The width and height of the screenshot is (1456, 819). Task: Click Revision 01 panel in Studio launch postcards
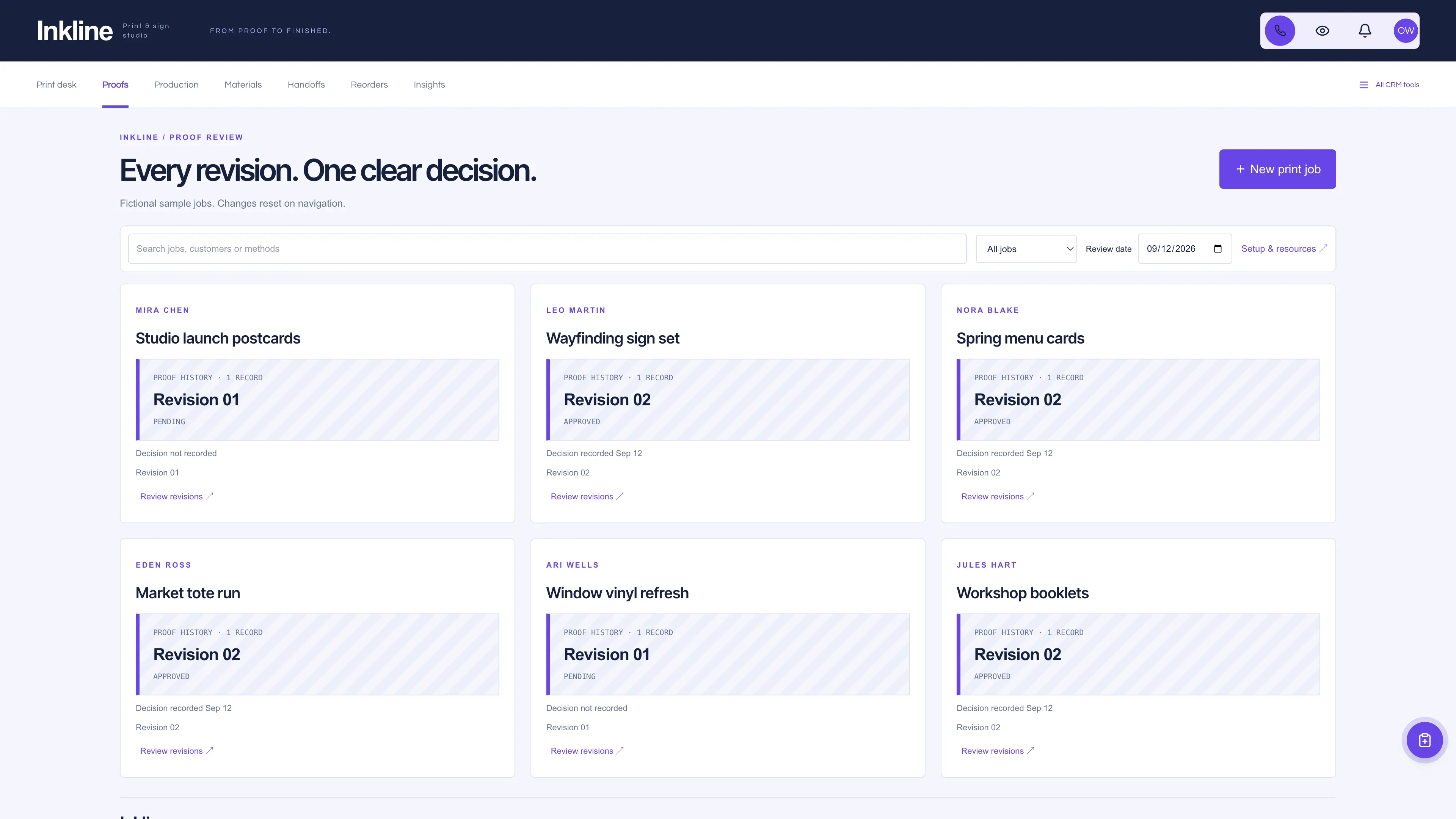317,400
